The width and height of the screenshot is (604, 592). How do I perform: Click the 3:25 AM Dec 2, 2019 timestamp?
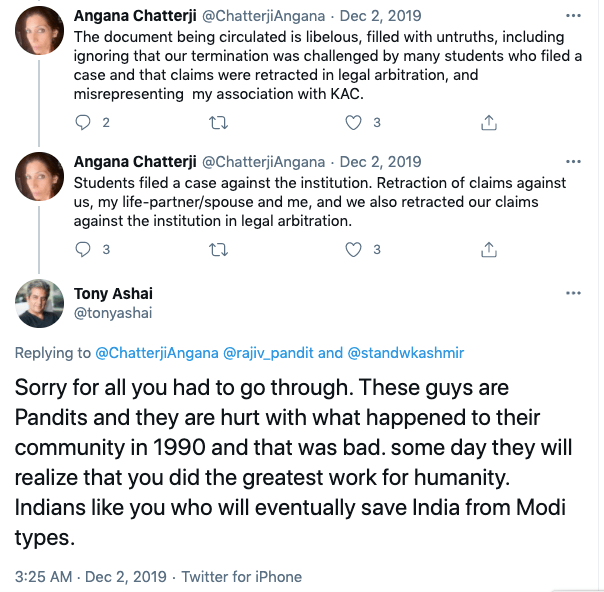pyautogui.click(x=85, y=576)
